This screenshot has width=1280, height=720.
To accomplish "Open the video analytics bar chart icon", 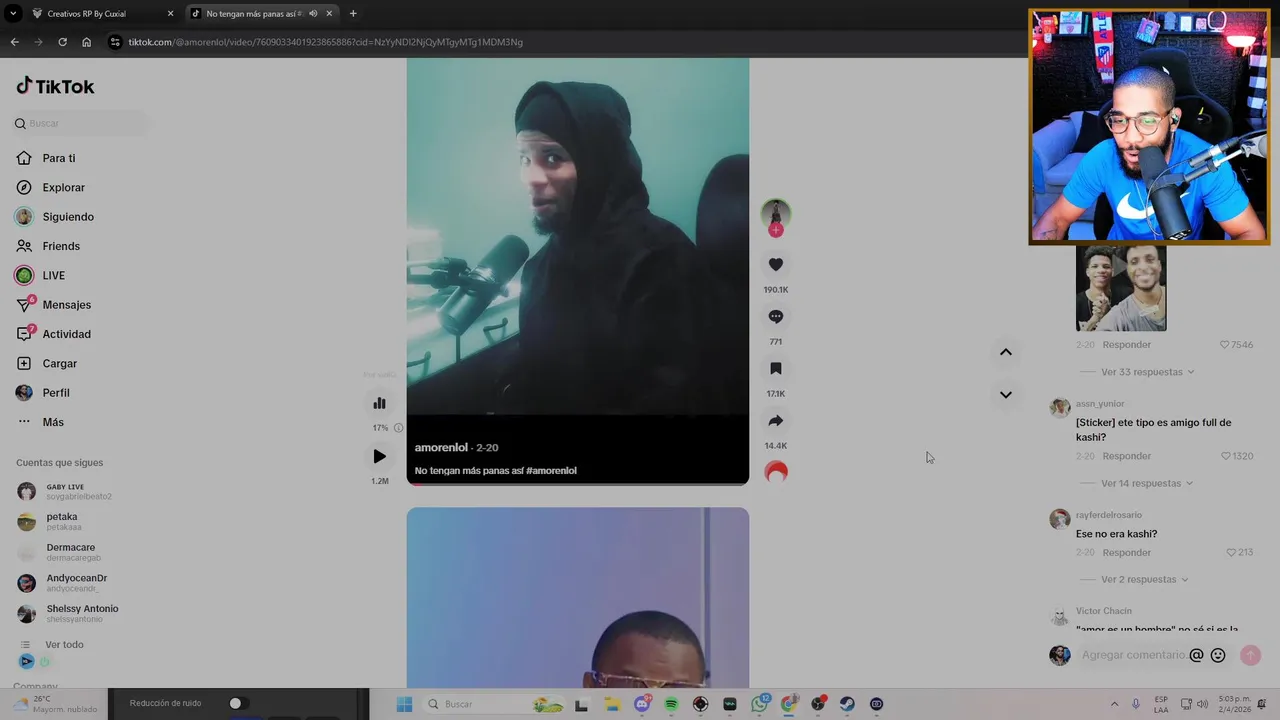I will 379,403.
